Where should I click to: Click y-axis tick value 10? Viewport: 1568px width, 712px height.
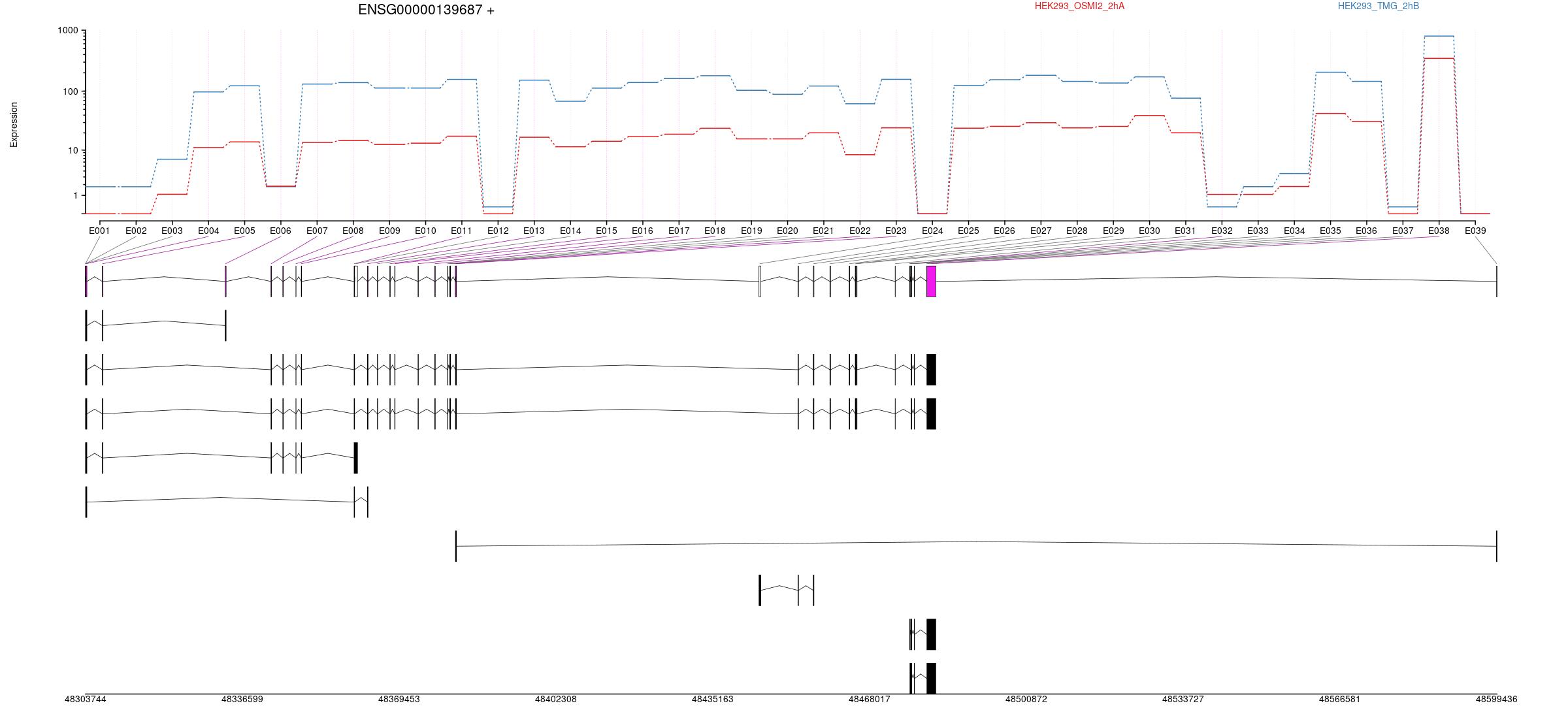click(73, 150)
